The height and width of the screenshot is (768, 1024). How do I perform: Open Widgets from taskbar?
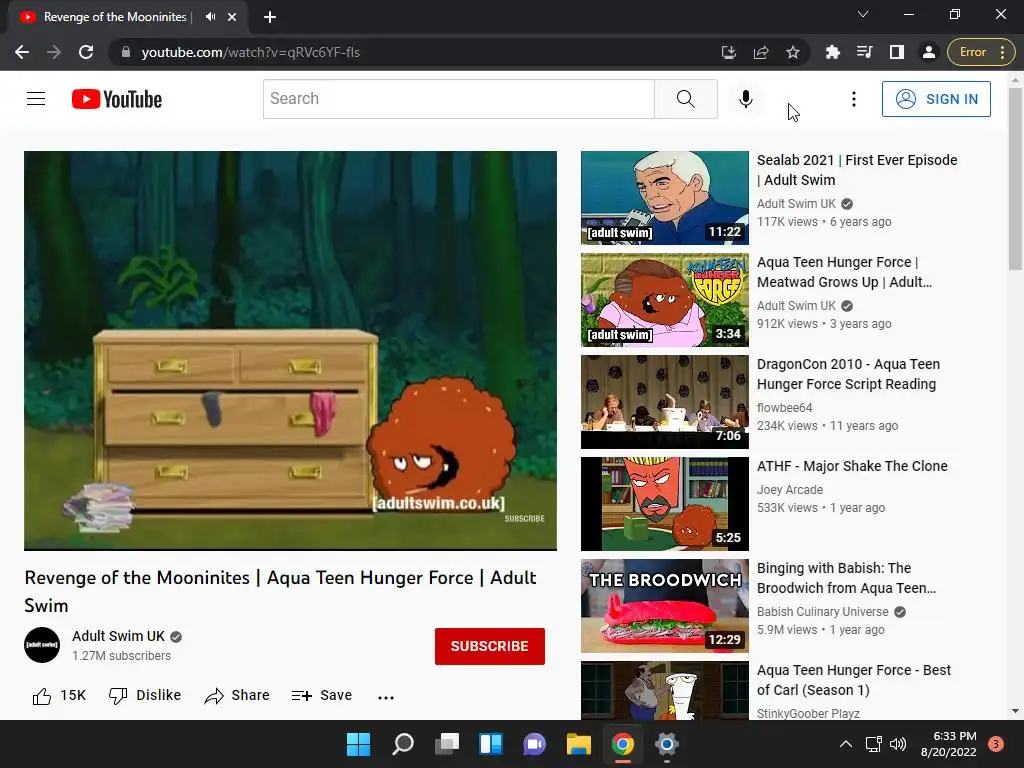490,744
